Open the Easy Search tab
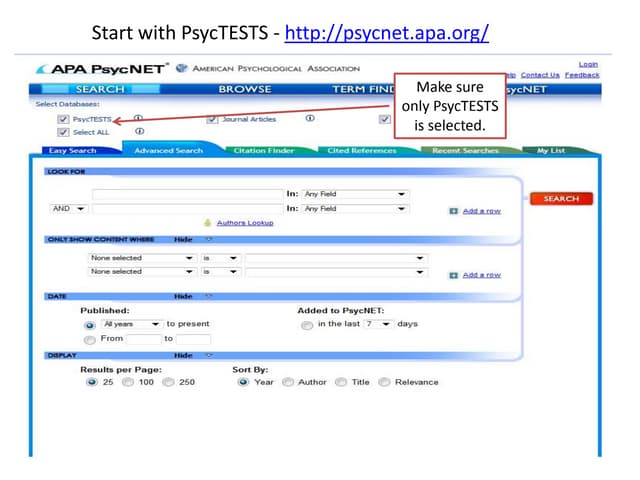 coord(73,151)
